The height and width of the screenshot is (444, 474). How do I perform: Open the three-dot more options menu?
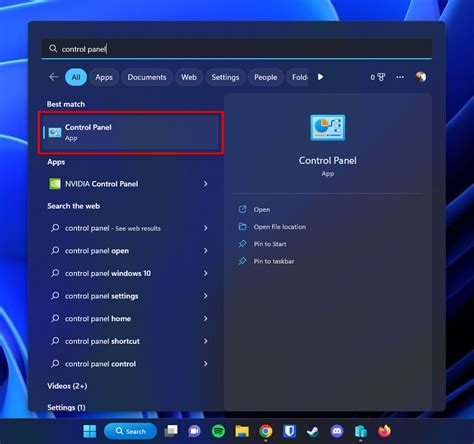(400, 77)
